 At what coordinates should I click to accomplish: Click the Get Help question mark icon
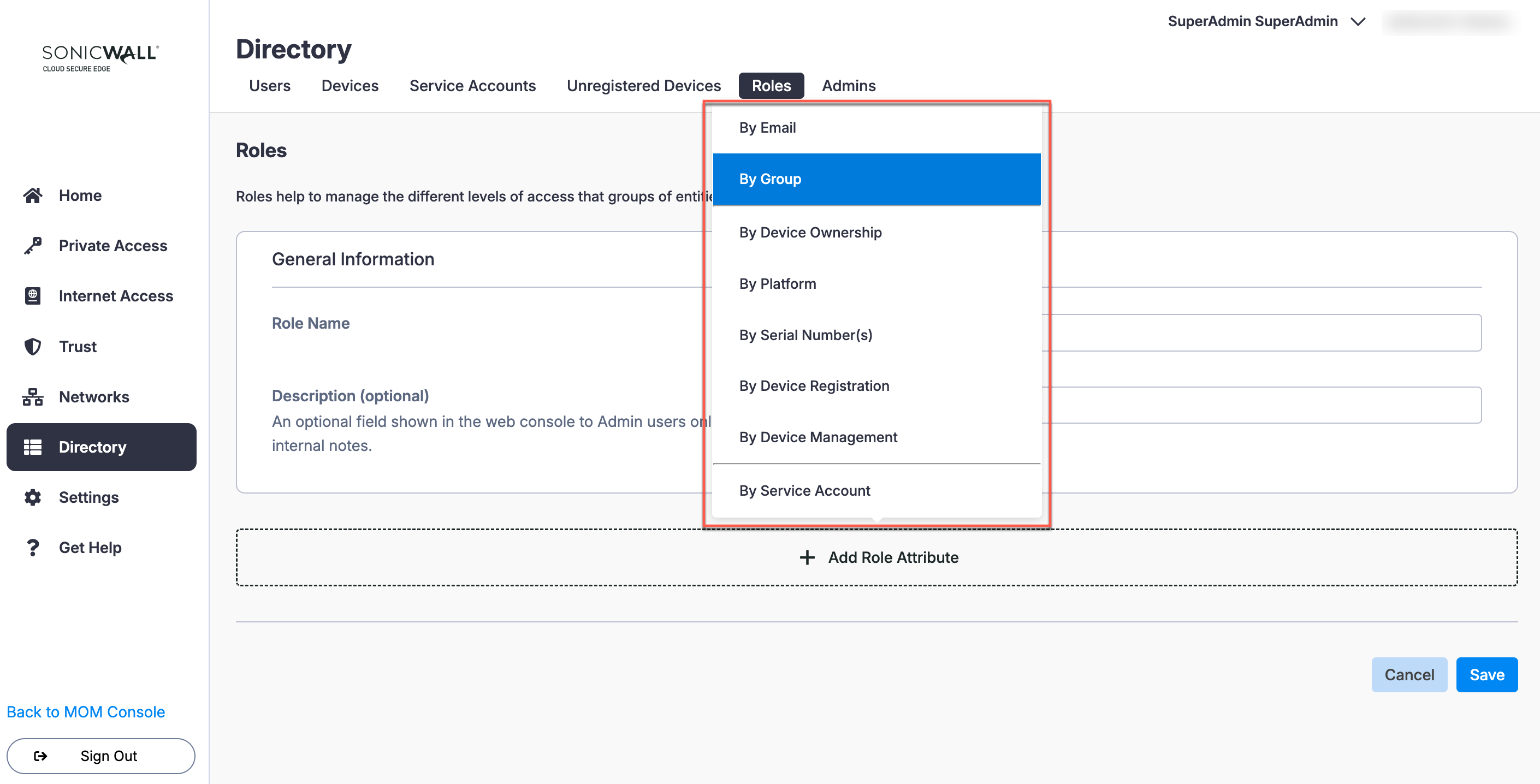pyautogui.click(x=33, y=548)
